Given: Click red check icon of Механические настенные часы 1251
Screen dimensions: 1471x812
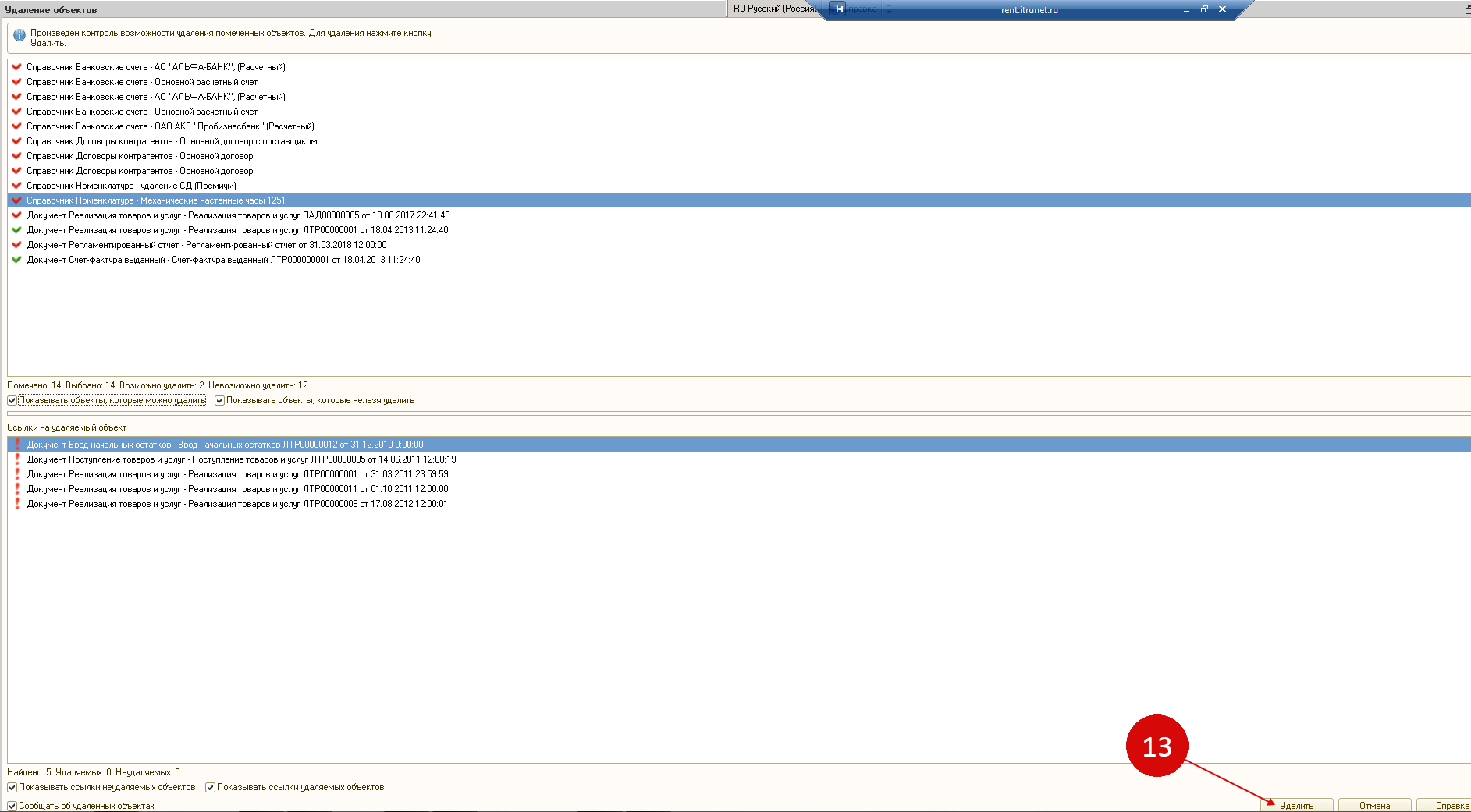Looking at the screenshot, I should 16,200.
